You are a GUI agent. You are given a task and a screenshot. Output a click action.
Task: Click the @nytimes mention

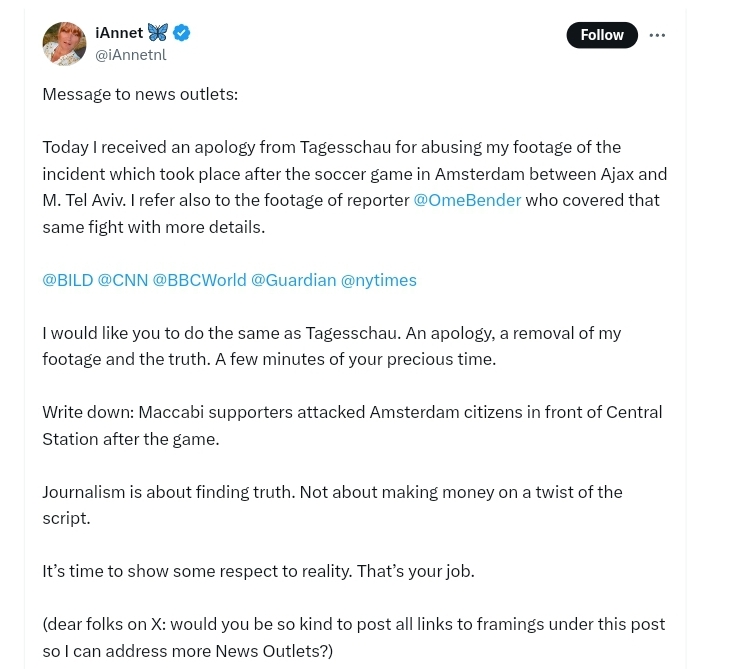click(x=379, y=280)
